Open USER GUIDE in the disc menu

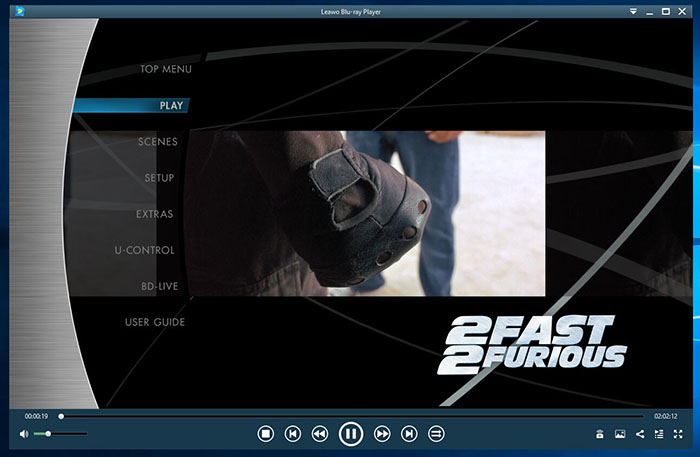tap(155, 322)
